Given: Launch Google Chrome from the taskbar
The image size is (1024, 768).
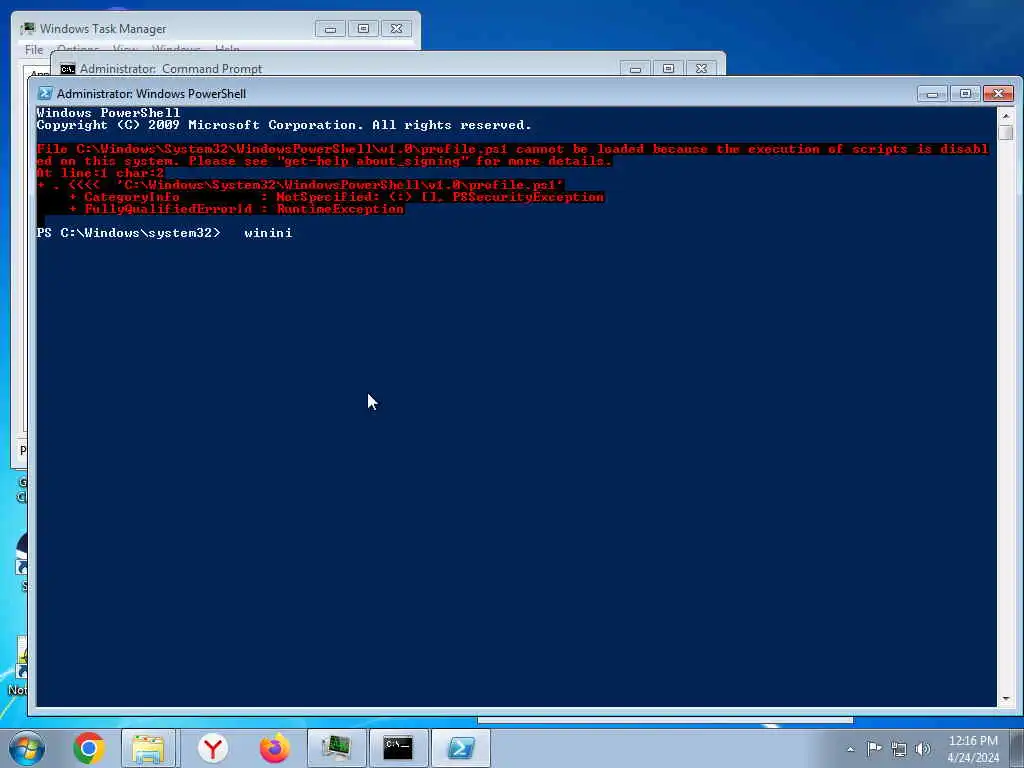Looking at the screenshot, I should 89,748.
